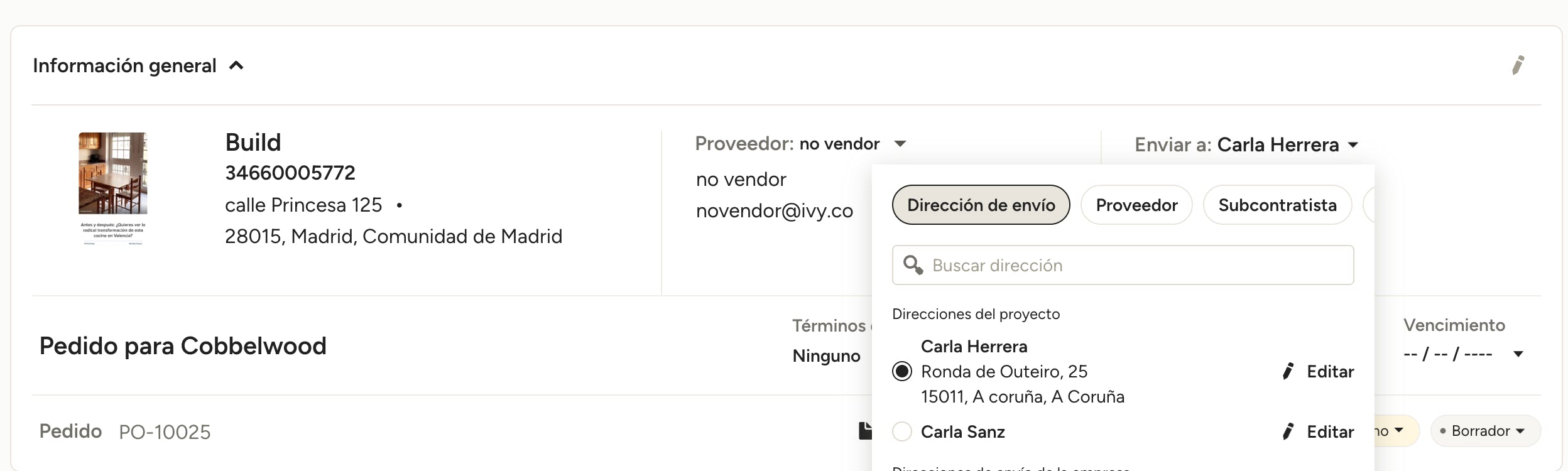This screenshot has width=1568, height=471.
Task: Open the Vencimiento date dropdown
Action: 1518,354
